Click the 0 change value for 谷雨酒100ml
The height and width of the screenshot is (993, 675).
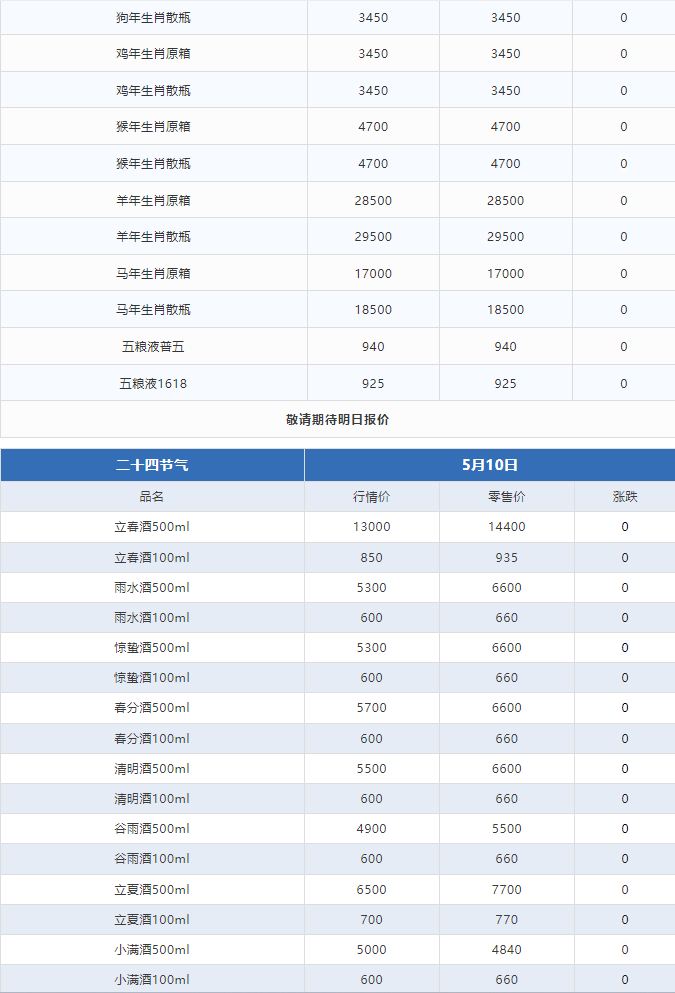pos(625,859)
